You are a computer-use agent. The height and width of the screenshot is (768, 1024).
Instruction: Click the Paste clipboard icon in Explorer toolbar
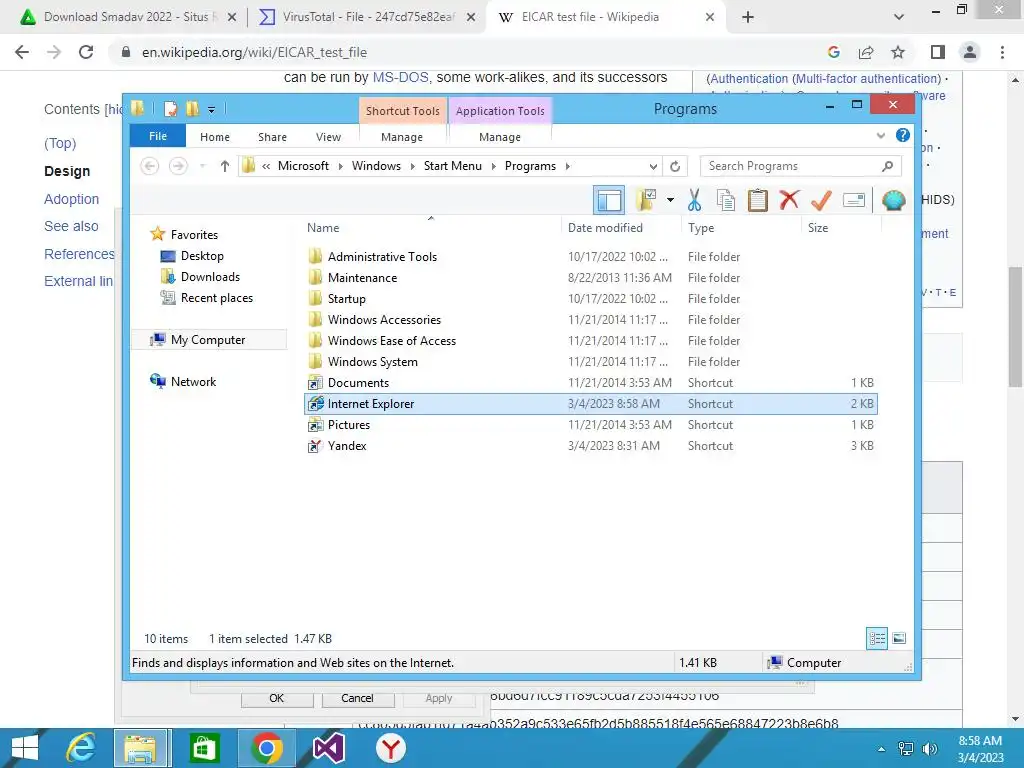[x=758, y=200]
